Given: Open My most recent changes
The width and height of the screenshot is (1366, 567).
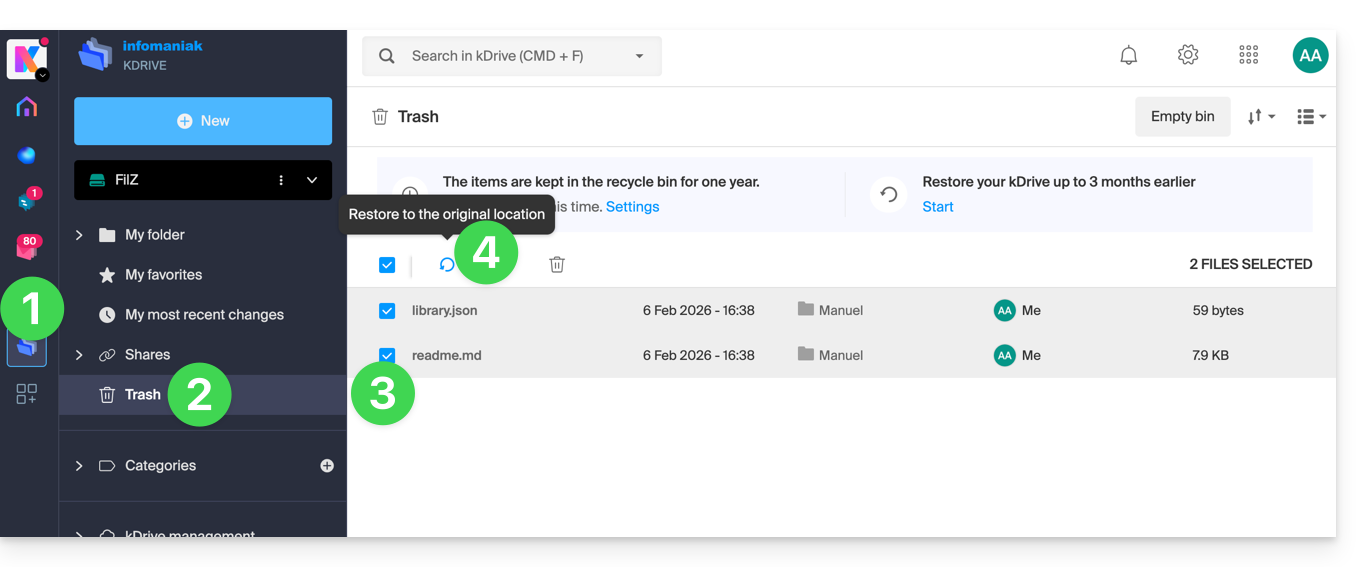Looking at the screenshot, I should (204, 315).
